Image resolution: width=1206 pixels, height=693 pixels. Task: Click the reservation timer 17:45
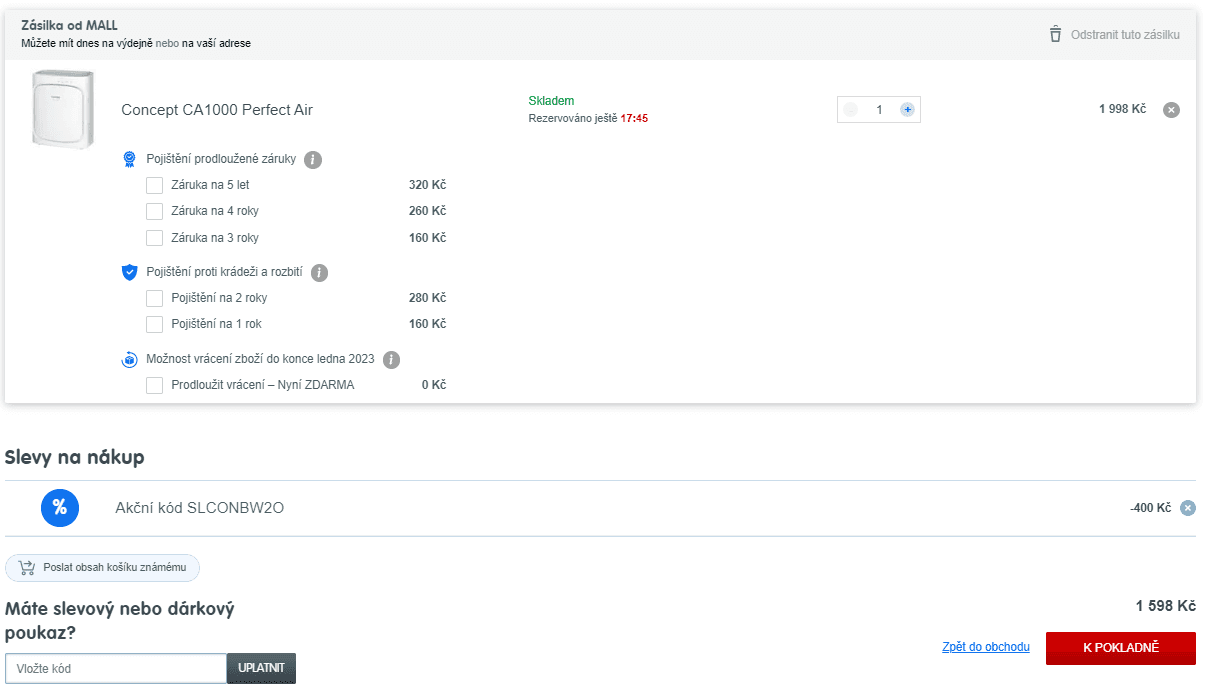coord(634,118)
